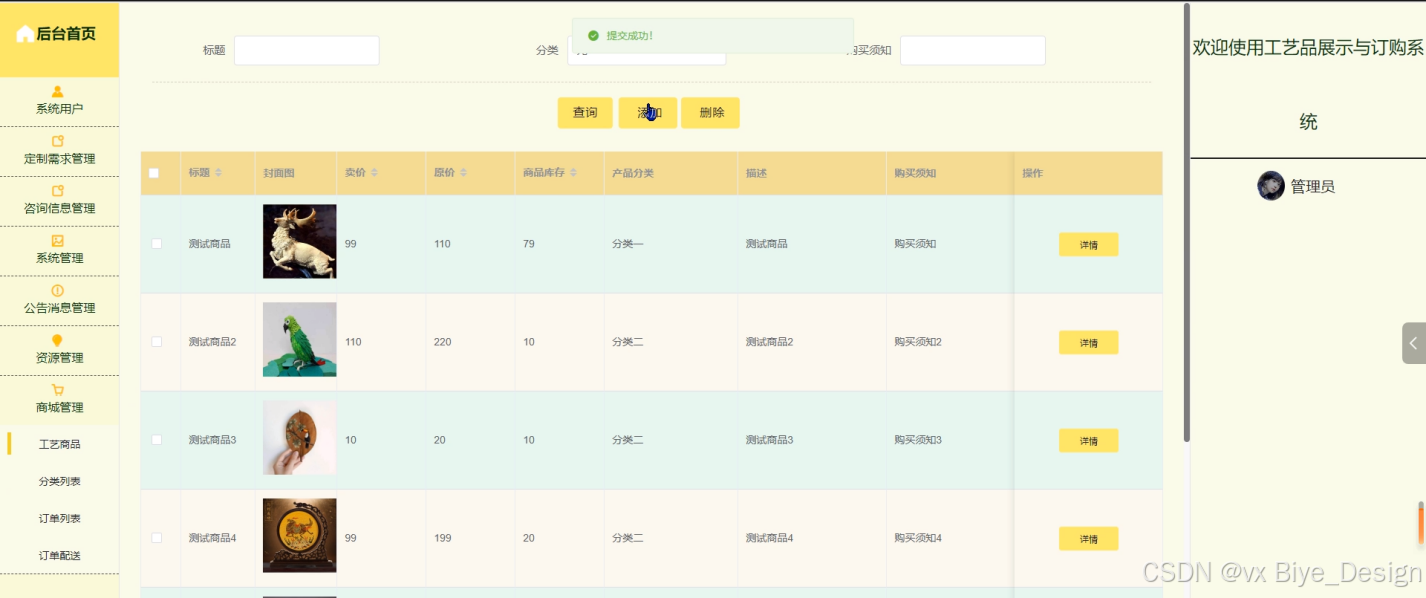Open 公告消息管理 sidebar icon
This screenshot has height=598, width=1426.
click(x=57, y=290)
